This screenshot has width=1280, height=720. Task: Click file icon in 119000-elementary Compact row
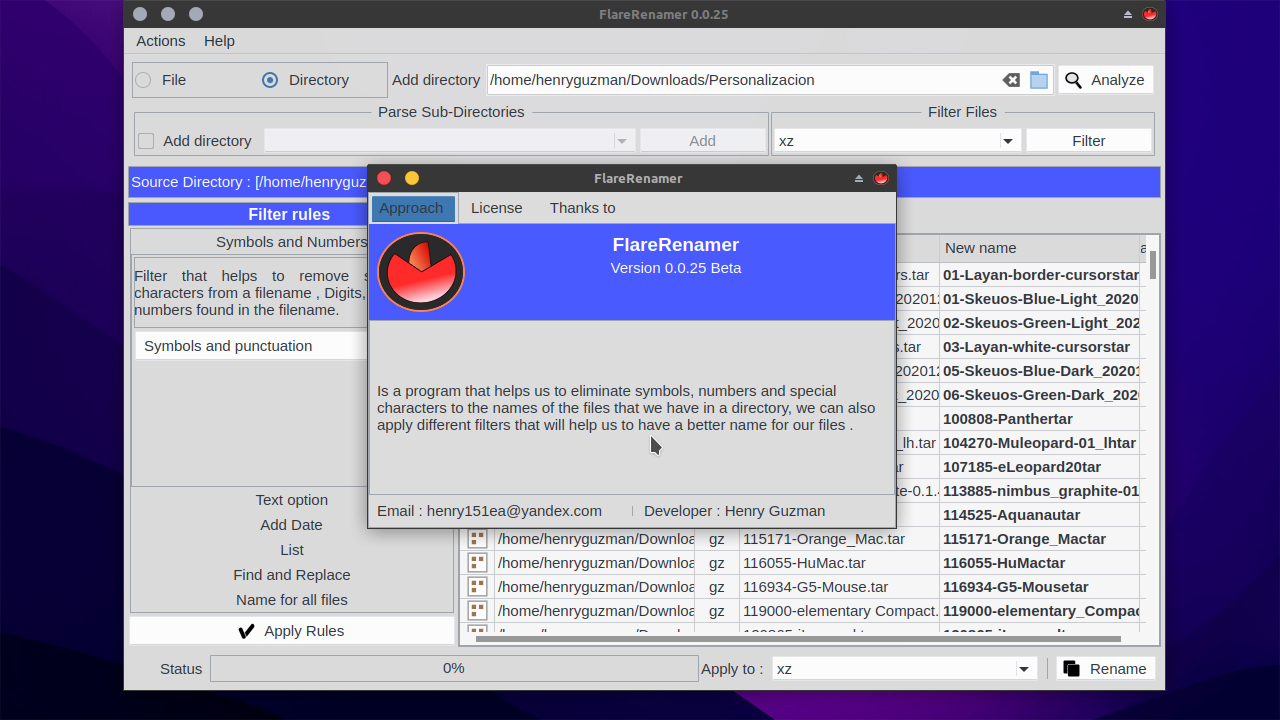tap(477, 611)
